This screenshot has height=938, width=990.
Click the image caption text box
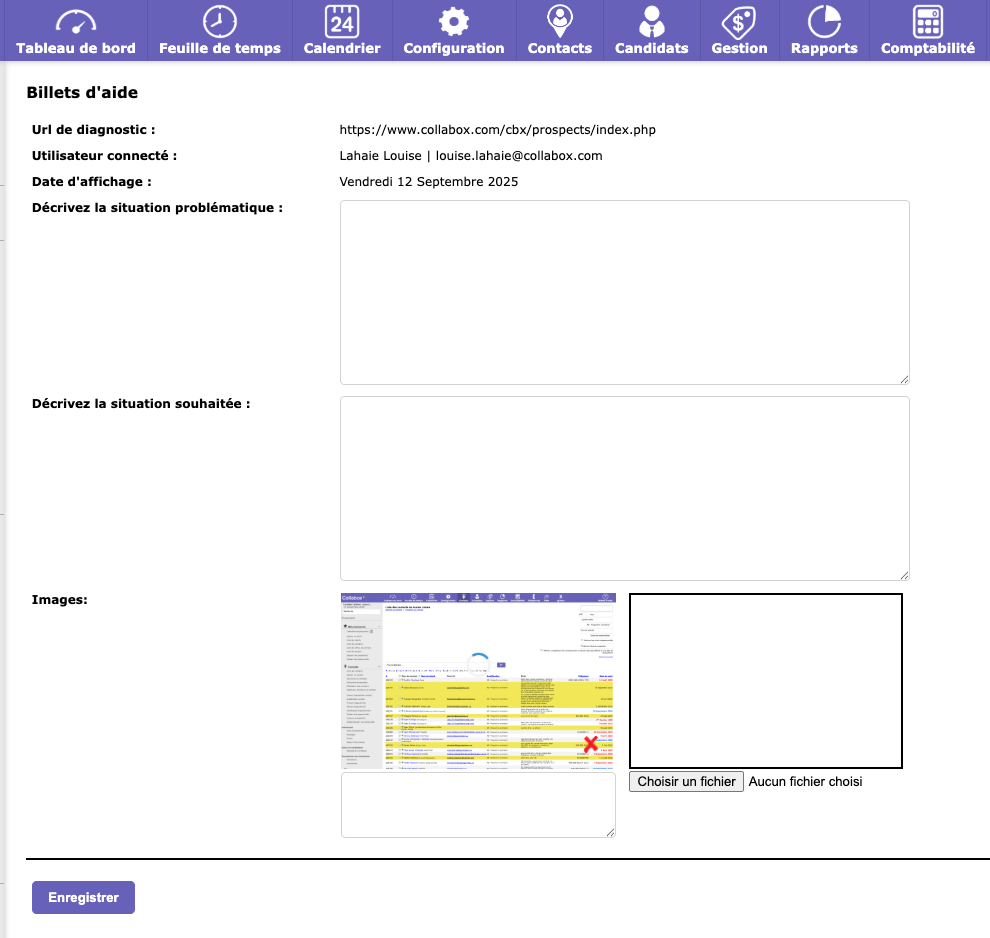point(478,804)
